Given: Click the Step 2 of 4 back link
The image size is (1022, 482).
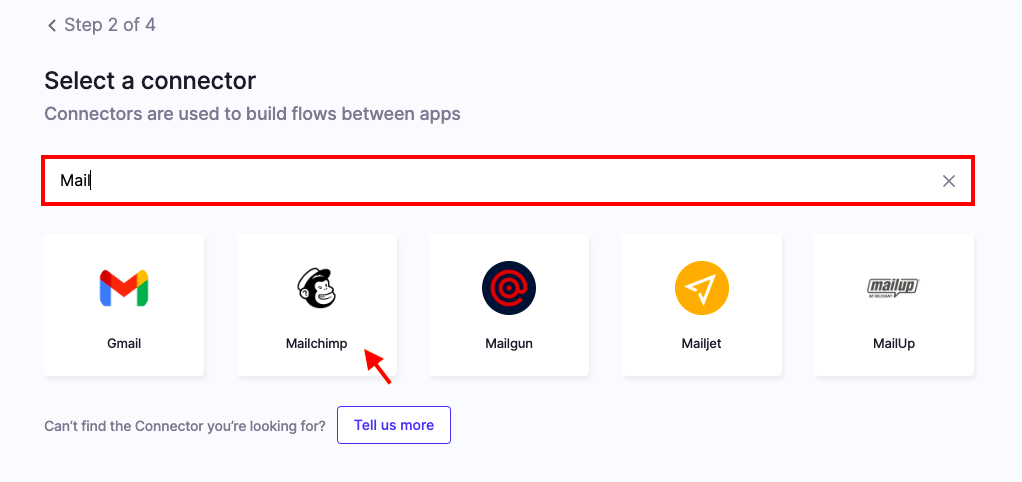Looking at the screenshot, I should (101, 25).
